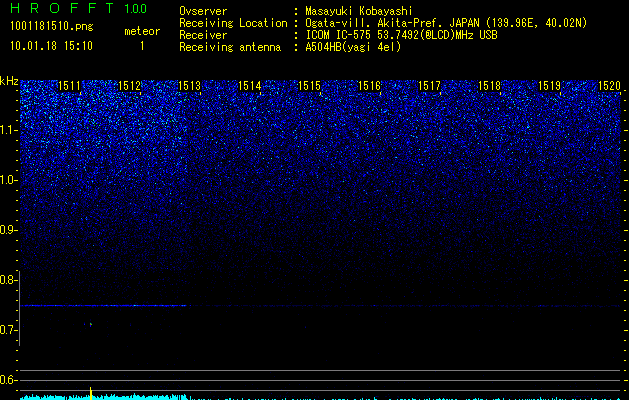This screenshot has width=629, height=400.
Task: Click the 1514 time marker
Action: 250,85
